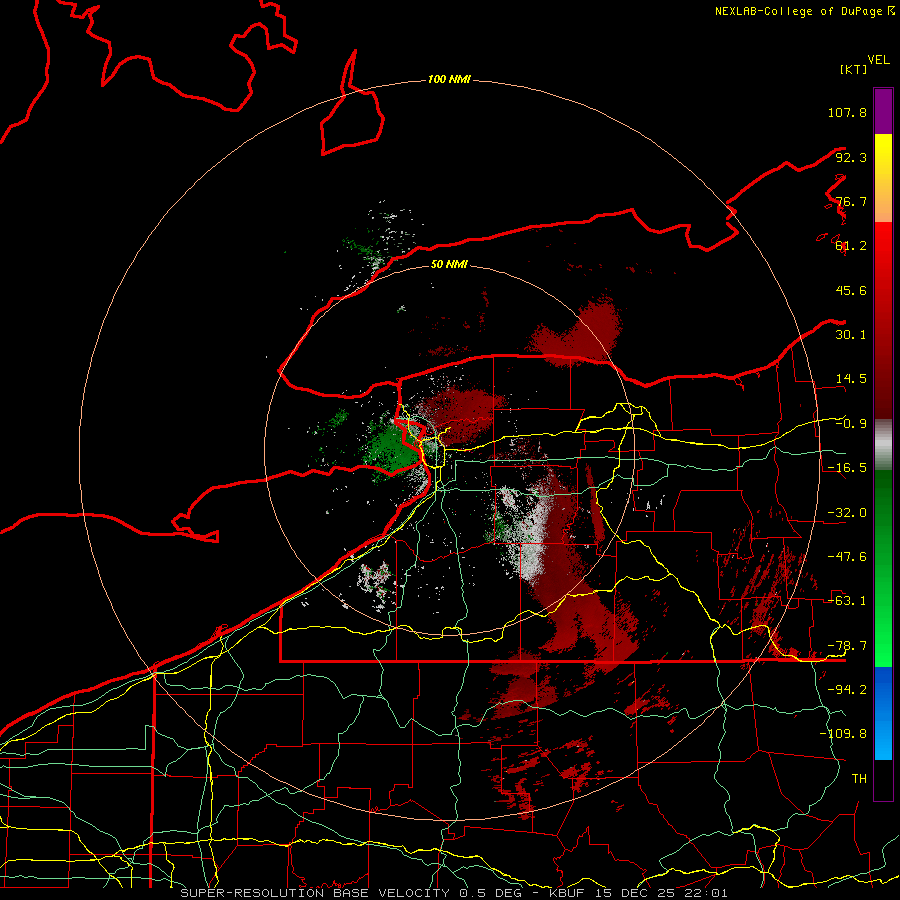
Task: Click the -47.6 velocity scale value
Action: coord(847,557)
